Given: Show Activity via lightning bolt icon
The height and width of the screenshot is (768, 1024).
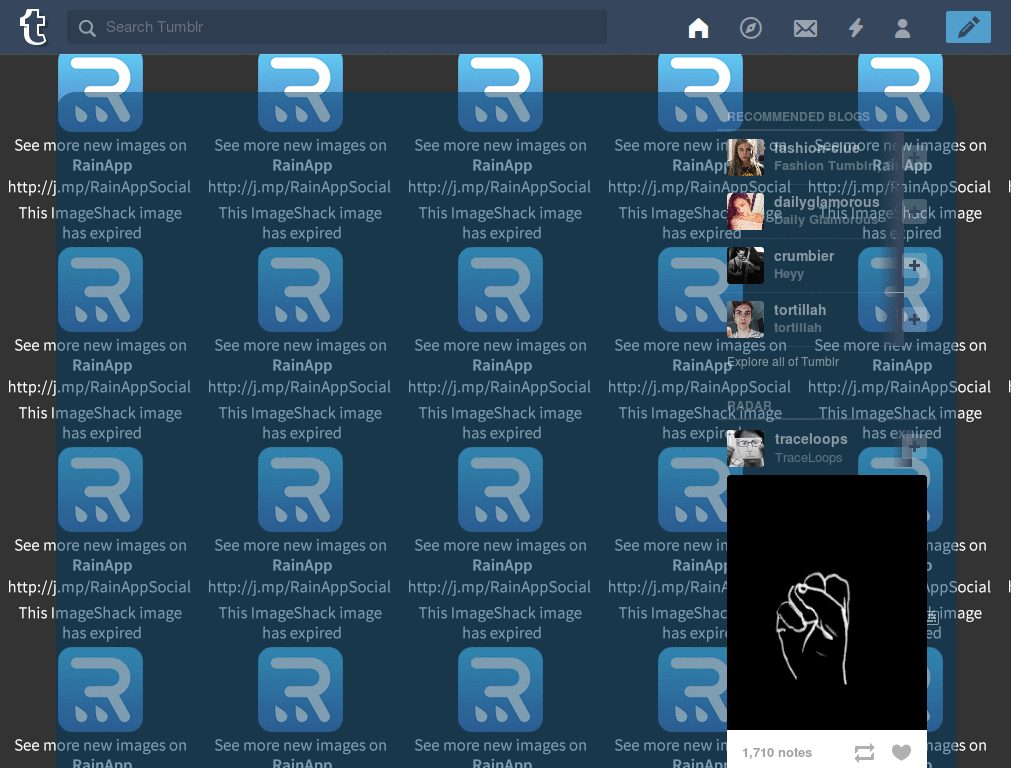Looking at the screenshot, I should click(x=856, y=27).
